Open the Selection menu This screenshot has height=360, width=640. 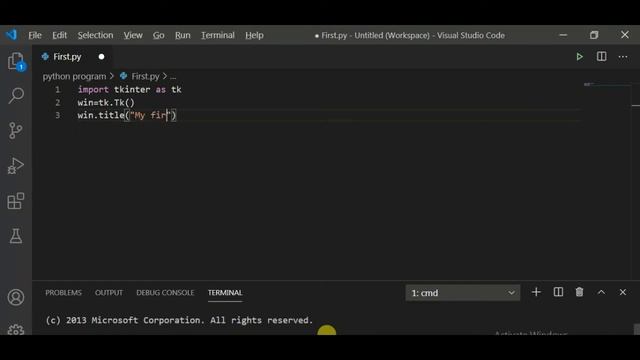click(x=96, y=36)
